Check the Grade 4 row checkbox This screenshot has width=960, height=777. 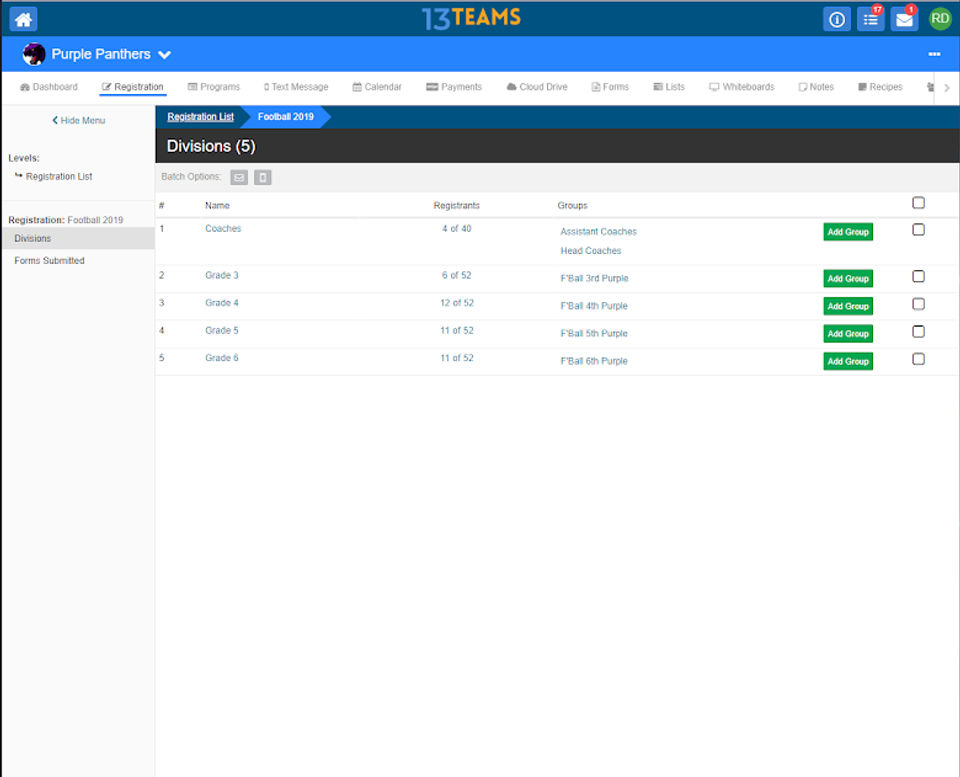918,304
